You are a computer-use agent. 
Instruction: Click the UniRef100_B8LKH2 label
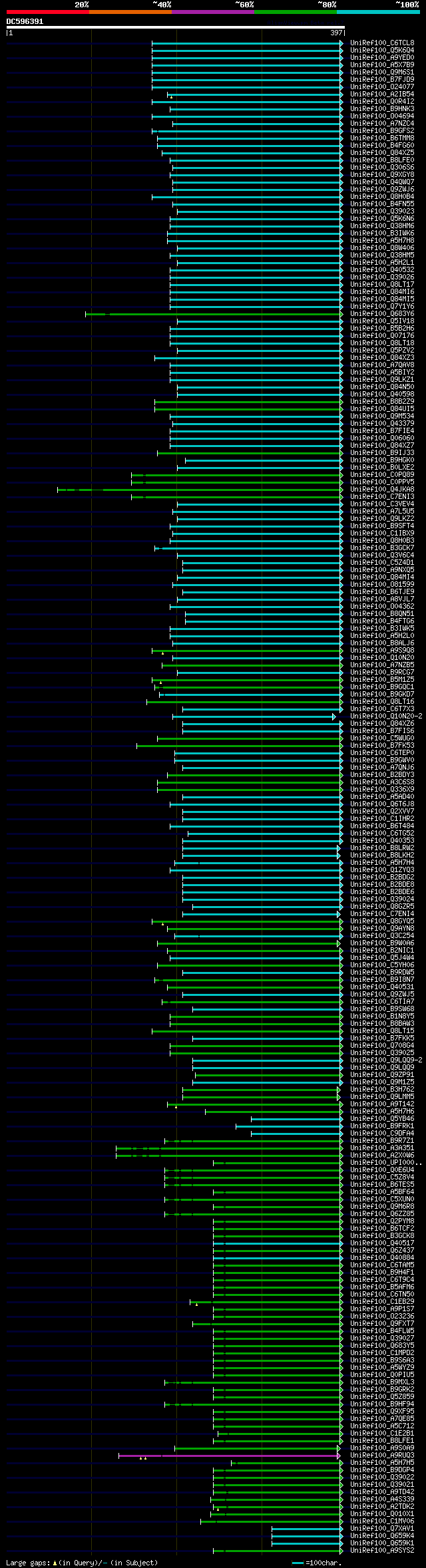click(382, 856)
